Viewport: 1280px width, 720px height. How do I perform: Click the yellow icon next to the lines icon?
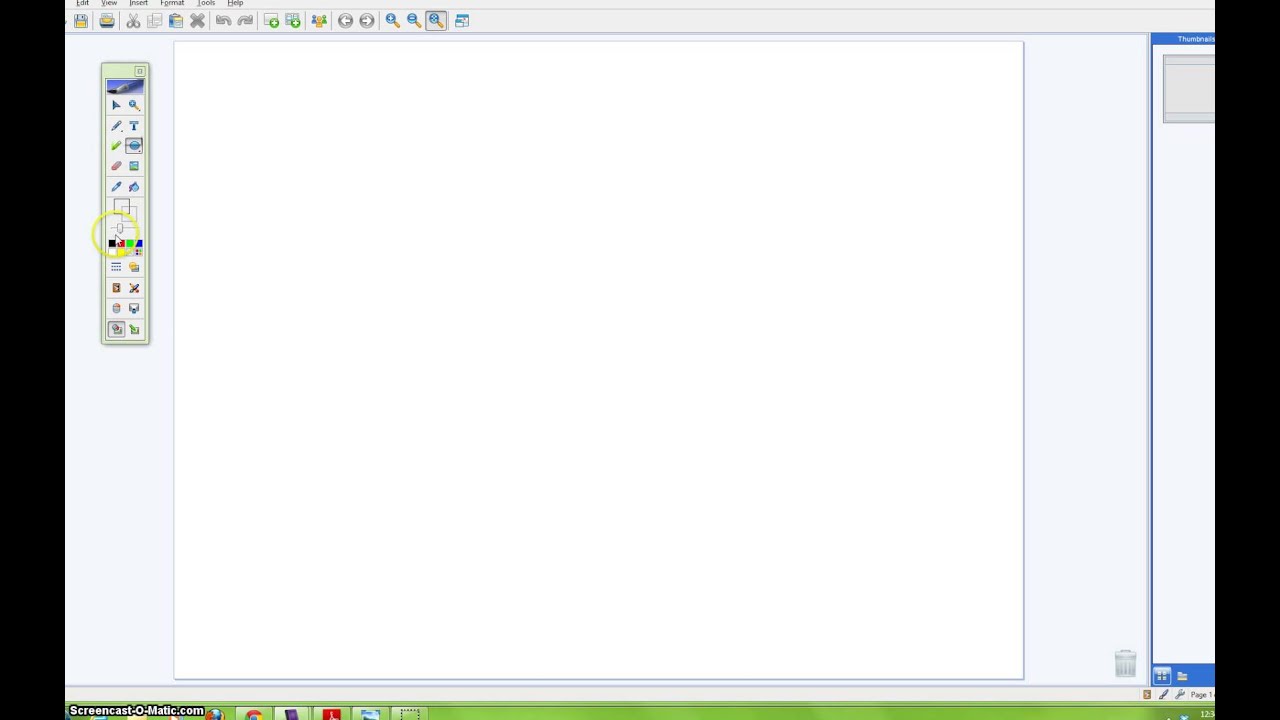134,267
